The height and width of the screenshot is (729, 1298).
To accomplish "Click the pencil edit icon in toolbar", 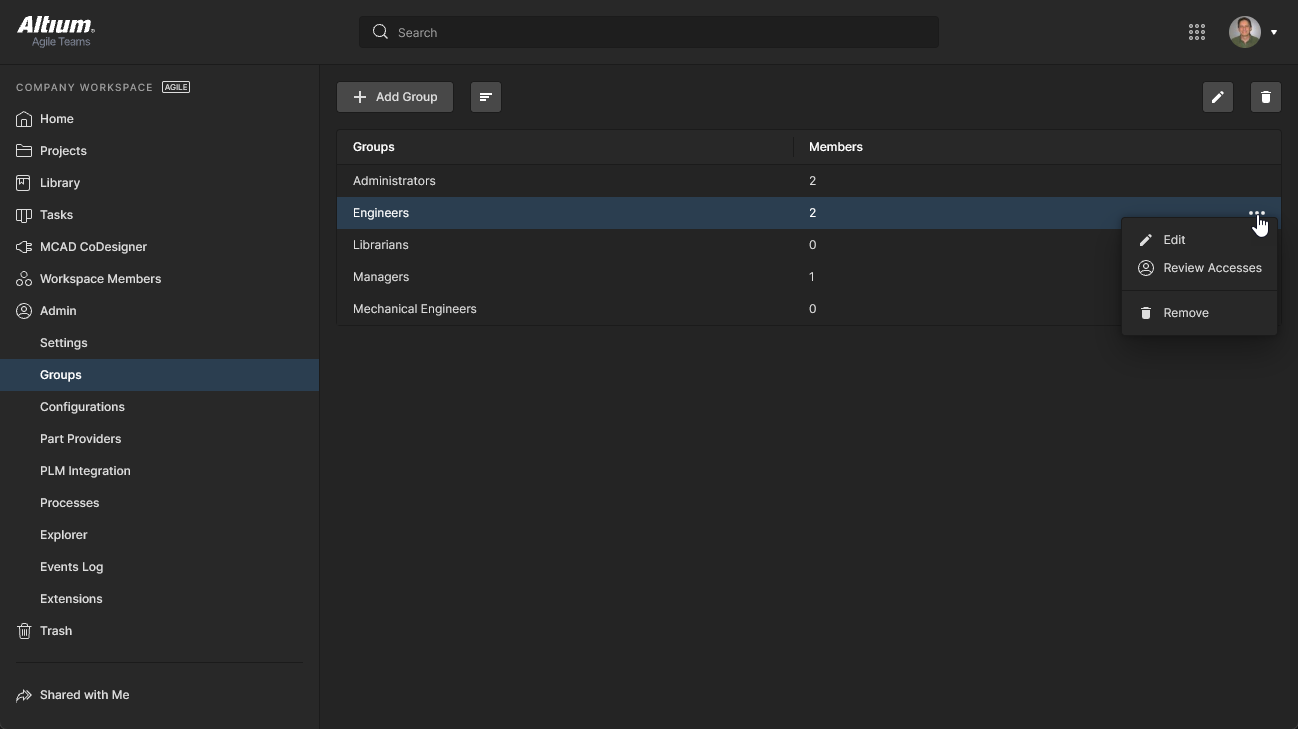I will 1218,97.
